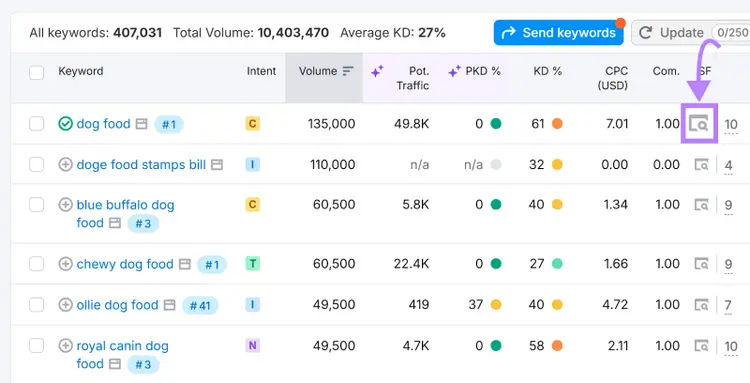Add doge food stamps bill with plus icon
This screenshot has height=383, width=750.
click(65, 164)
